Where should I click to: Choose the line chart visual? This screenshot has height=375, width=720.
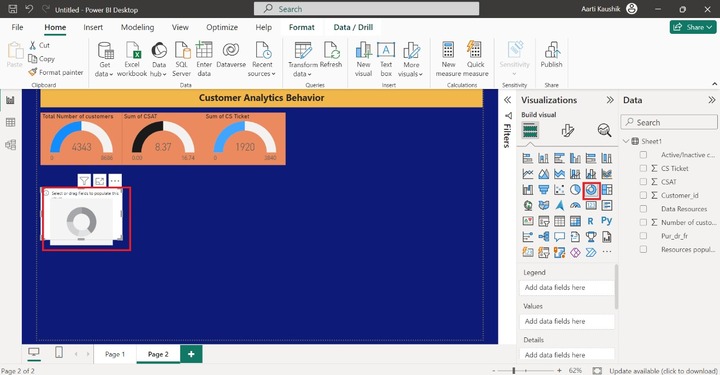click(x=528, y=174)
